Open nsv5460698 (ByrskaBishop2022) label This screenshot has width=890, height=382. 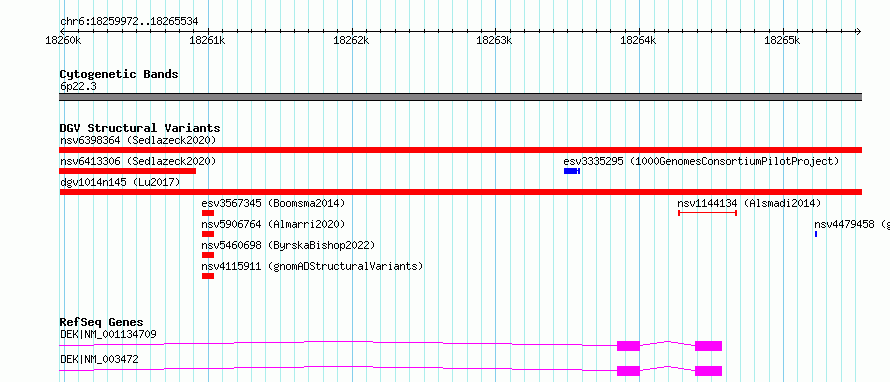pos(288,245)
